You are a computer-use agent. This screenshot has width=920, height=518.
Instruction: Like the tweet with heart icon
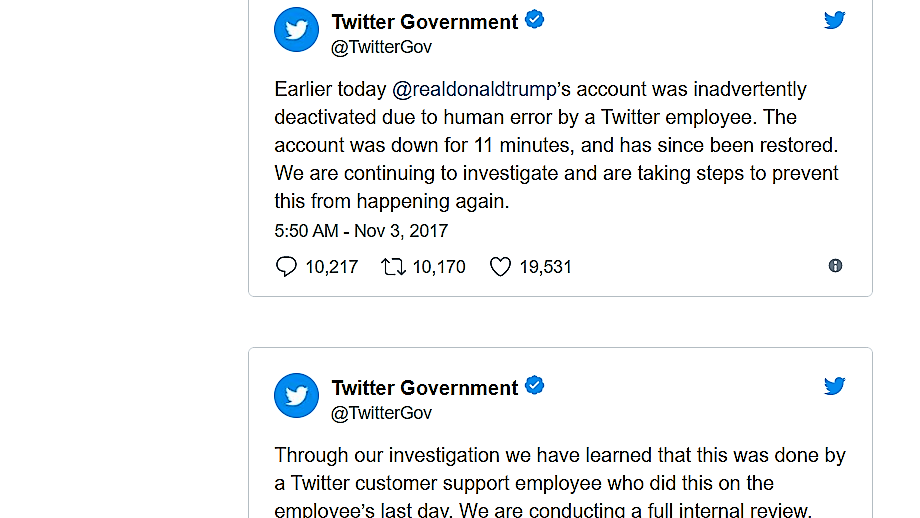point(500,267)
